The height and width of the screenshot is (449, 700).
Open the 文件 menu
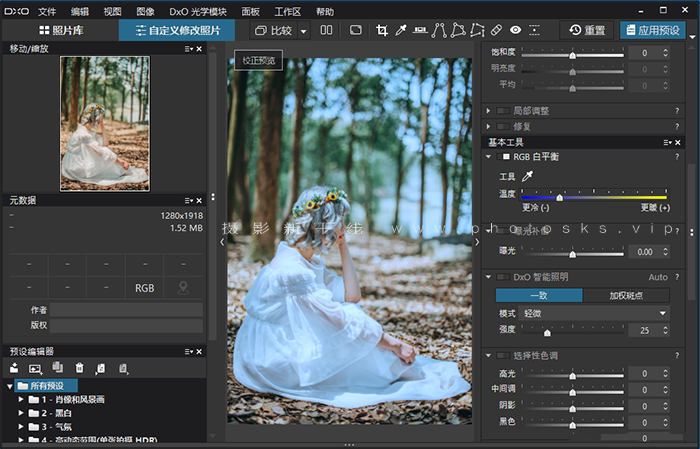pyautogui.click(x=47, y=12)
